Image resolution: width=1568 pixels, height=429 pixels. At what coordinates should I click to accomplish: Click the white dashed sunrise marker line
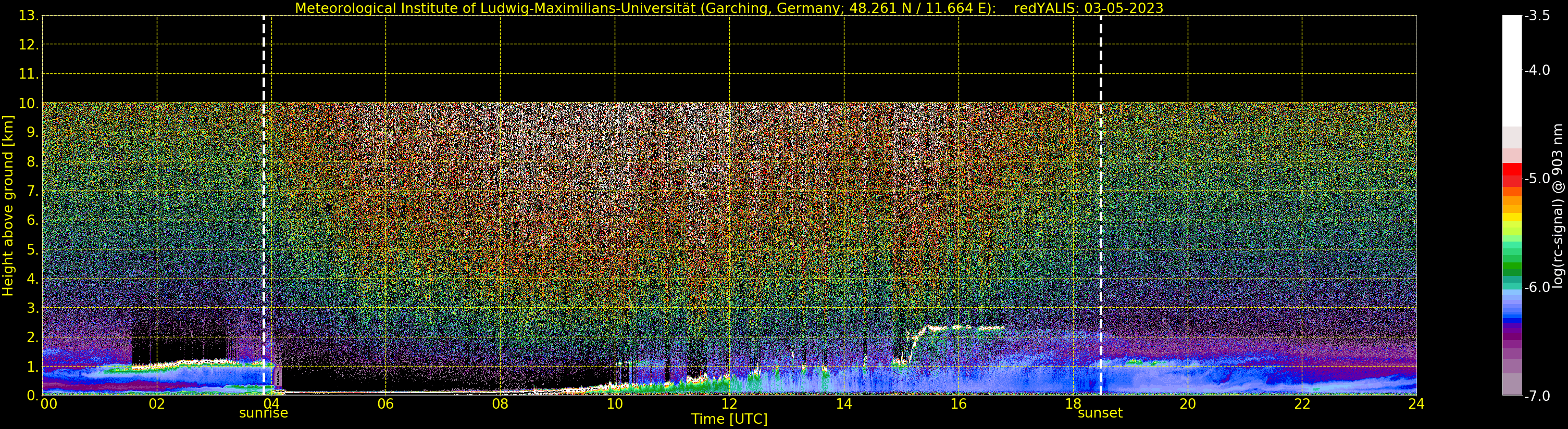[x=264, y=206]
